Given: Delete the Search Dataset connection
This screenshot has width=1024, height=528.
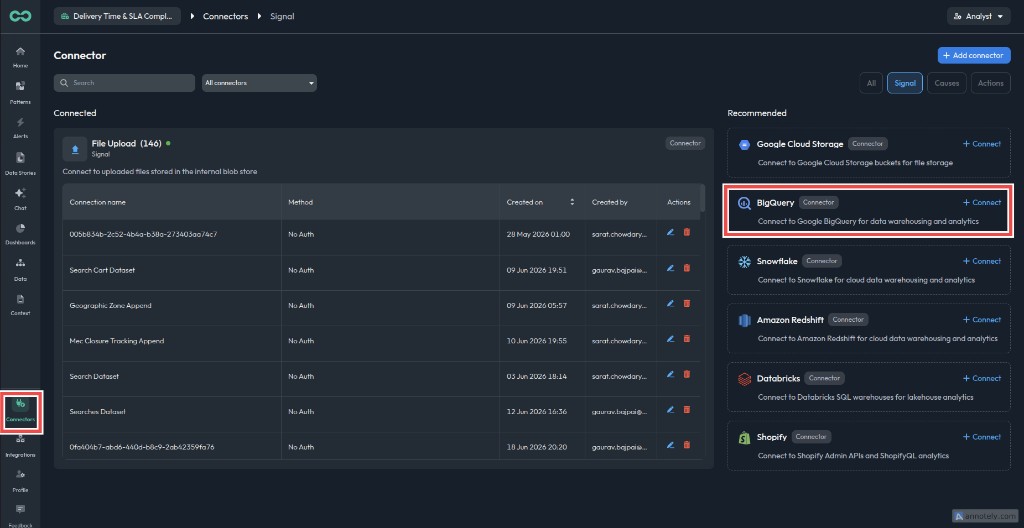Looking at the screenshot, I should tap(686, 374).
